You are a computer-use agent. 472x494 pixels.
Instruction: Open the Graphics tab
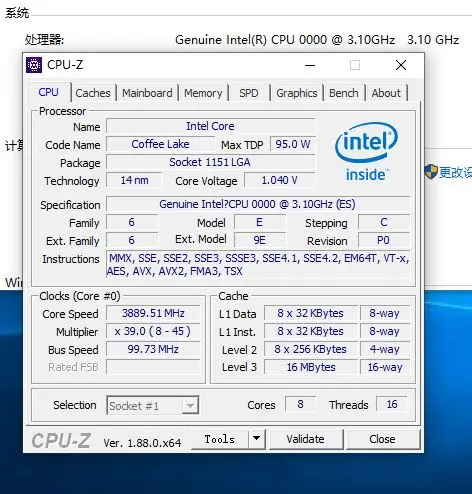tap(297, 93)
